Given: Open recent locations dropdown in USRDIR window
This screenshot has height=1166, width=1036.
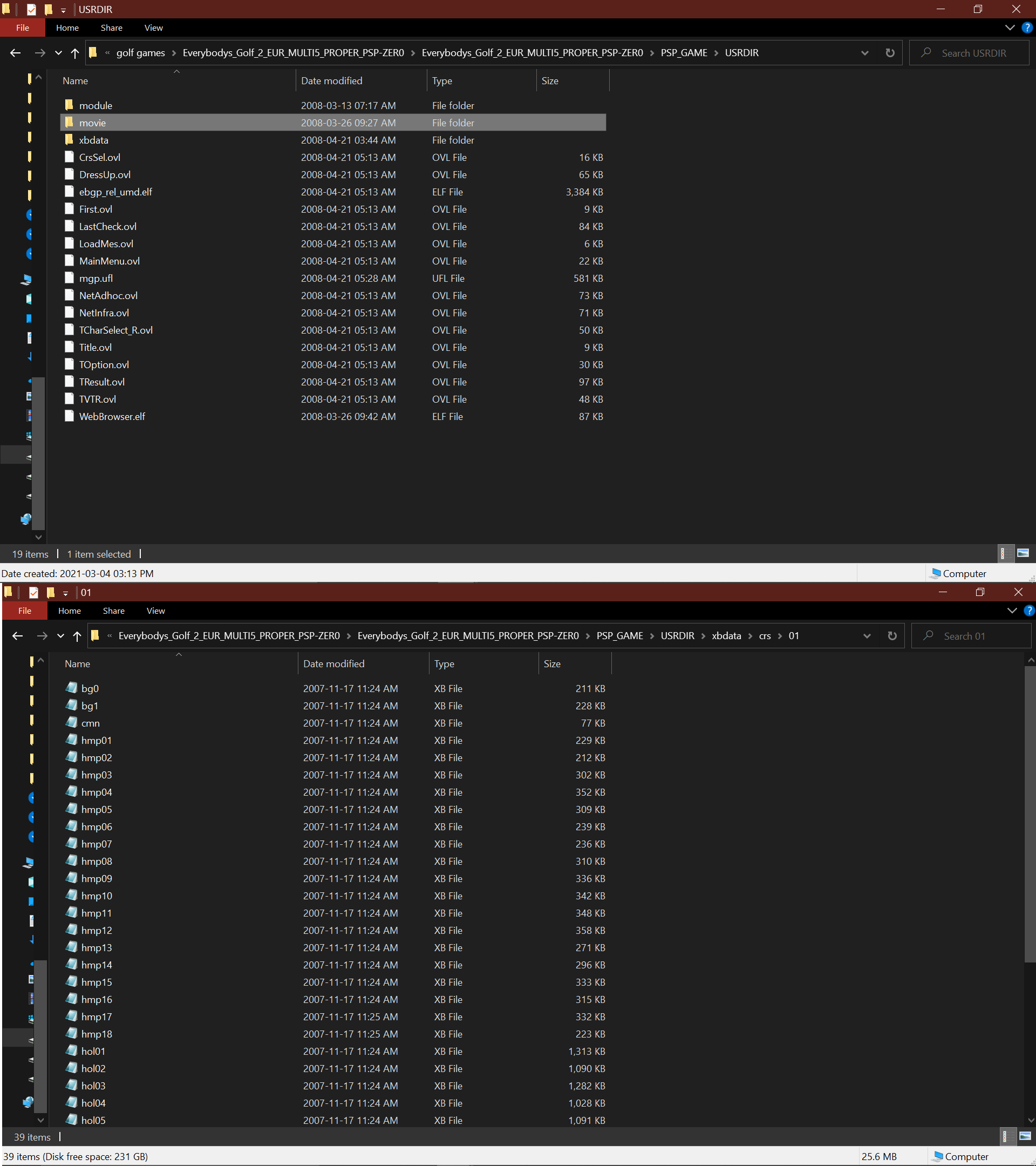Looking at the screenshot, I should 58,53.
